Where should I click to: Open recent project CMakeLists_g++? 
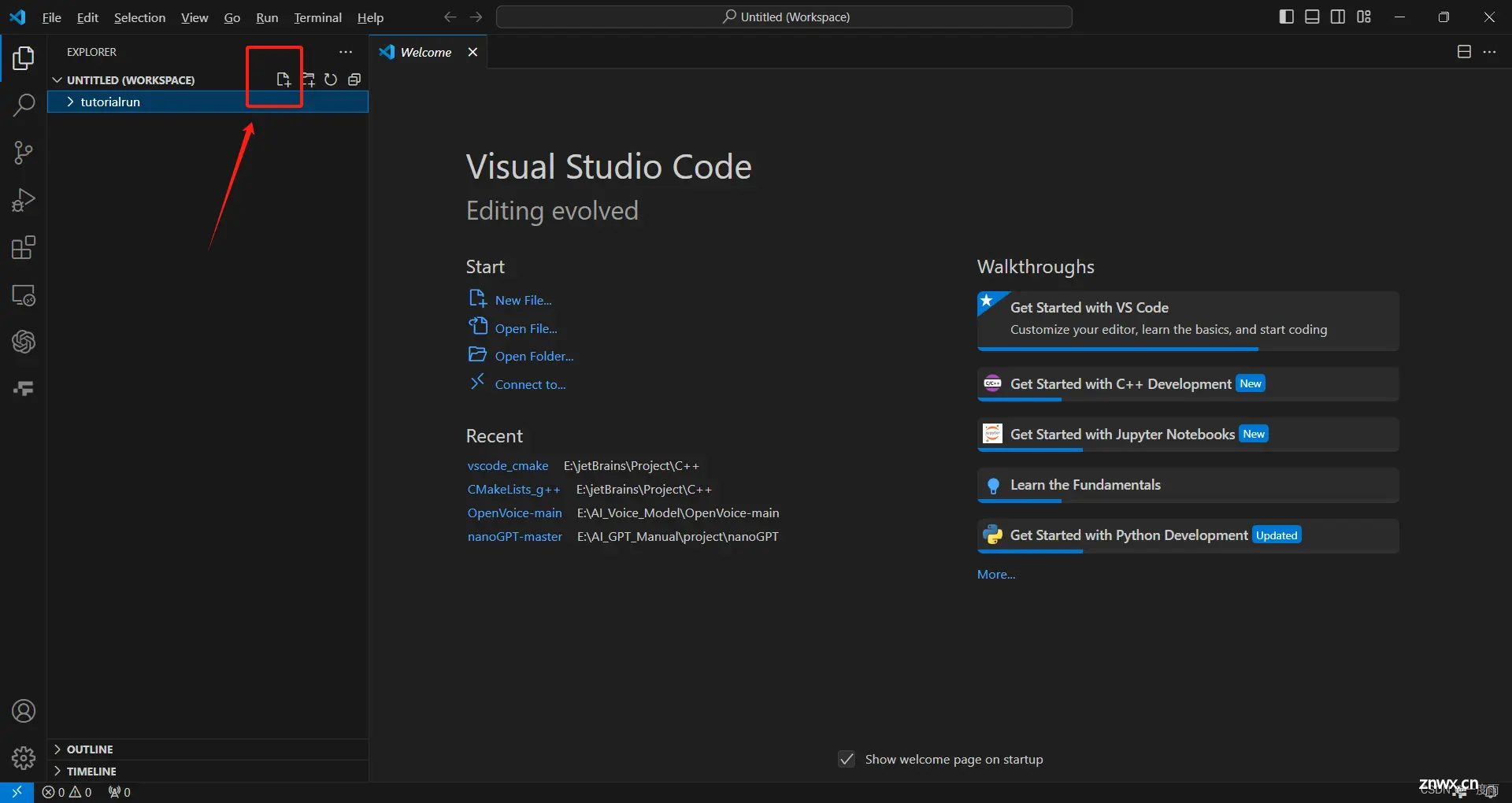514,490
